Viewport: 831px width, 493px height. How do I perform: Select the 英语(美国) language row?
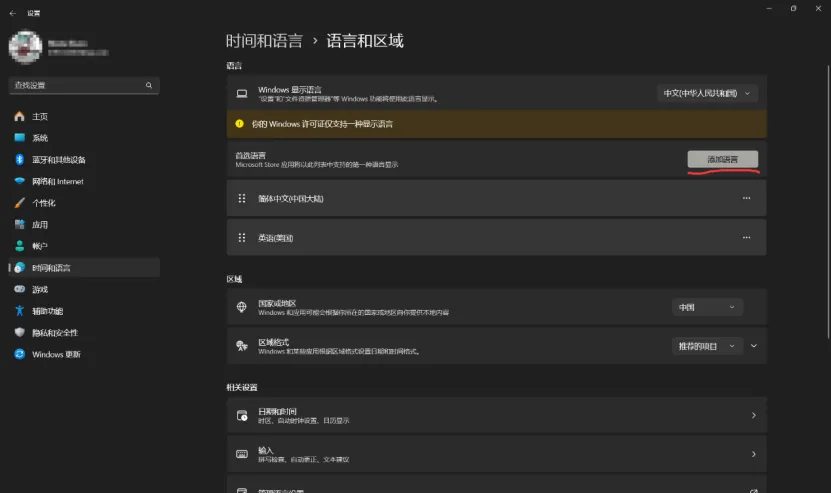[496, 237]
